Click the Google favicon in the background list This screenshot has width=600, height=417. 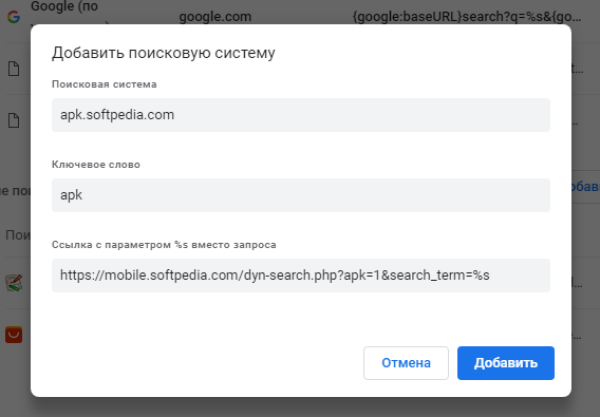click(13, 15)
